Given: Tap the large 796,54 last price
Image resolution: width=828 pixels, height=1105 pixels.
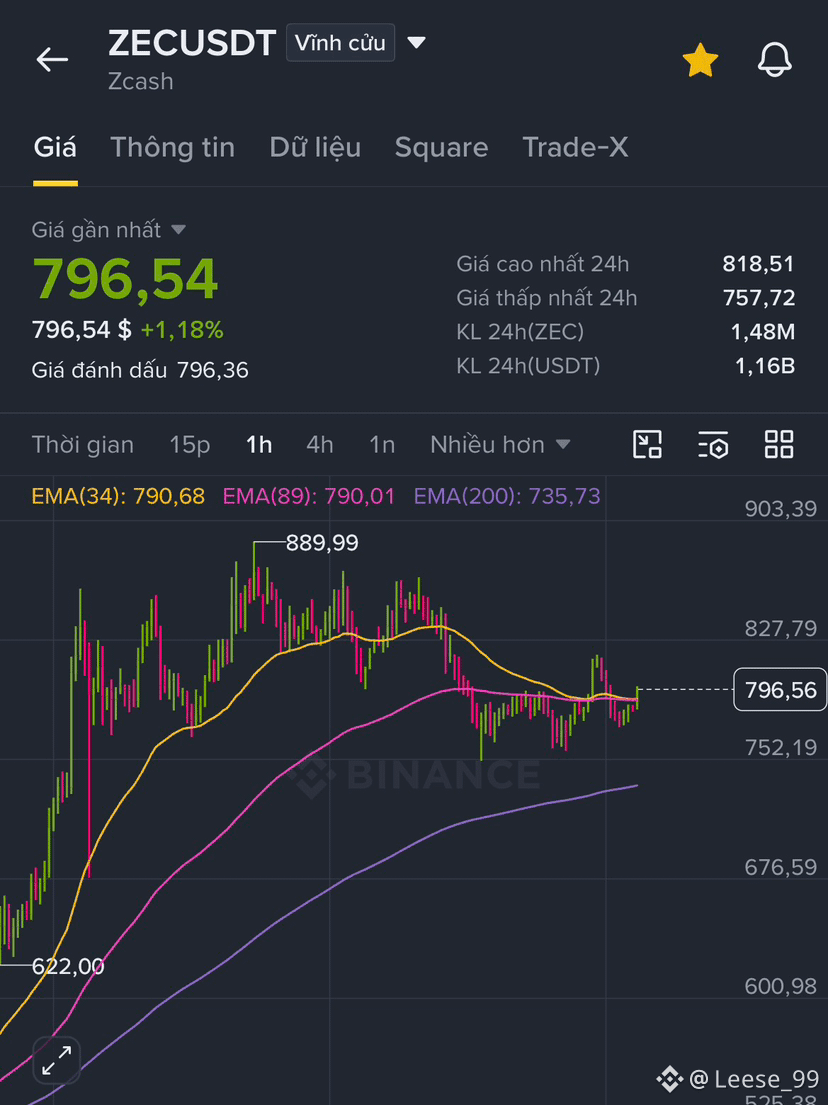Looking at the screenshot, I should (125, 279).
